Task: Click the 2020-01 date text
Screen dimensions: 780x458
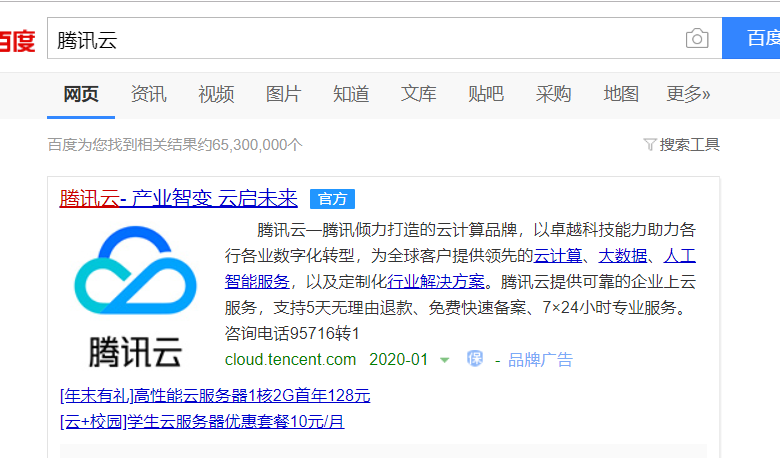Action: pos(398,360)
